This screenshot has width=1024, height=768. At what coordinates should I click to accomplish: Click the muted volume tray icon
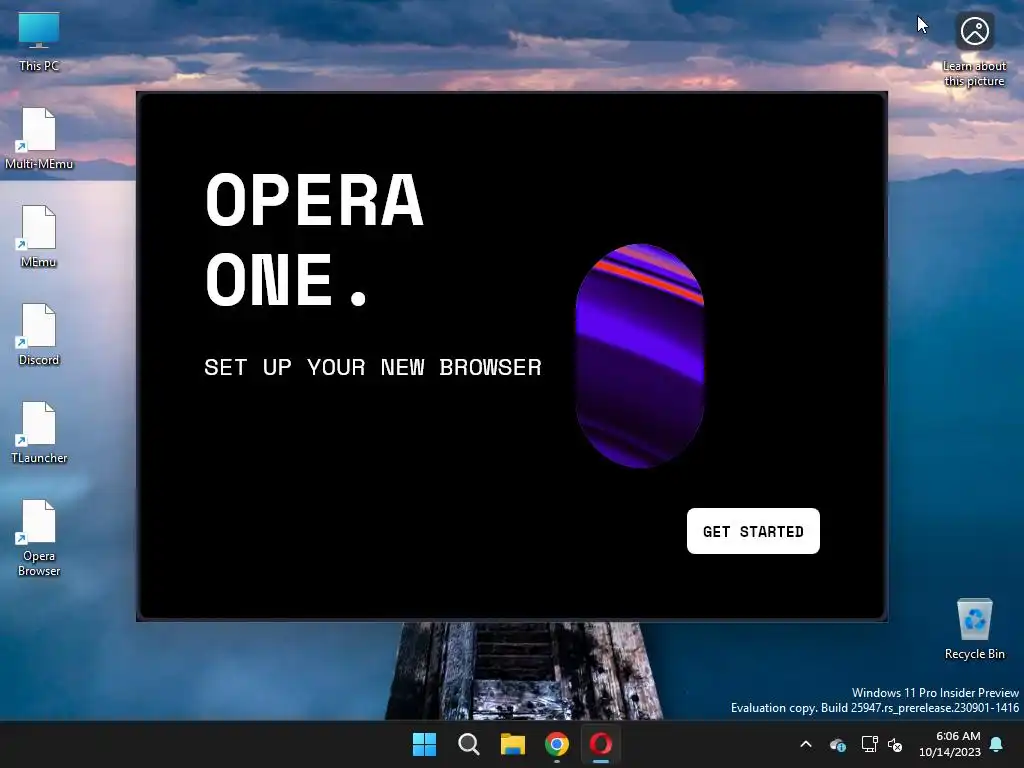[x=895, y=744]
